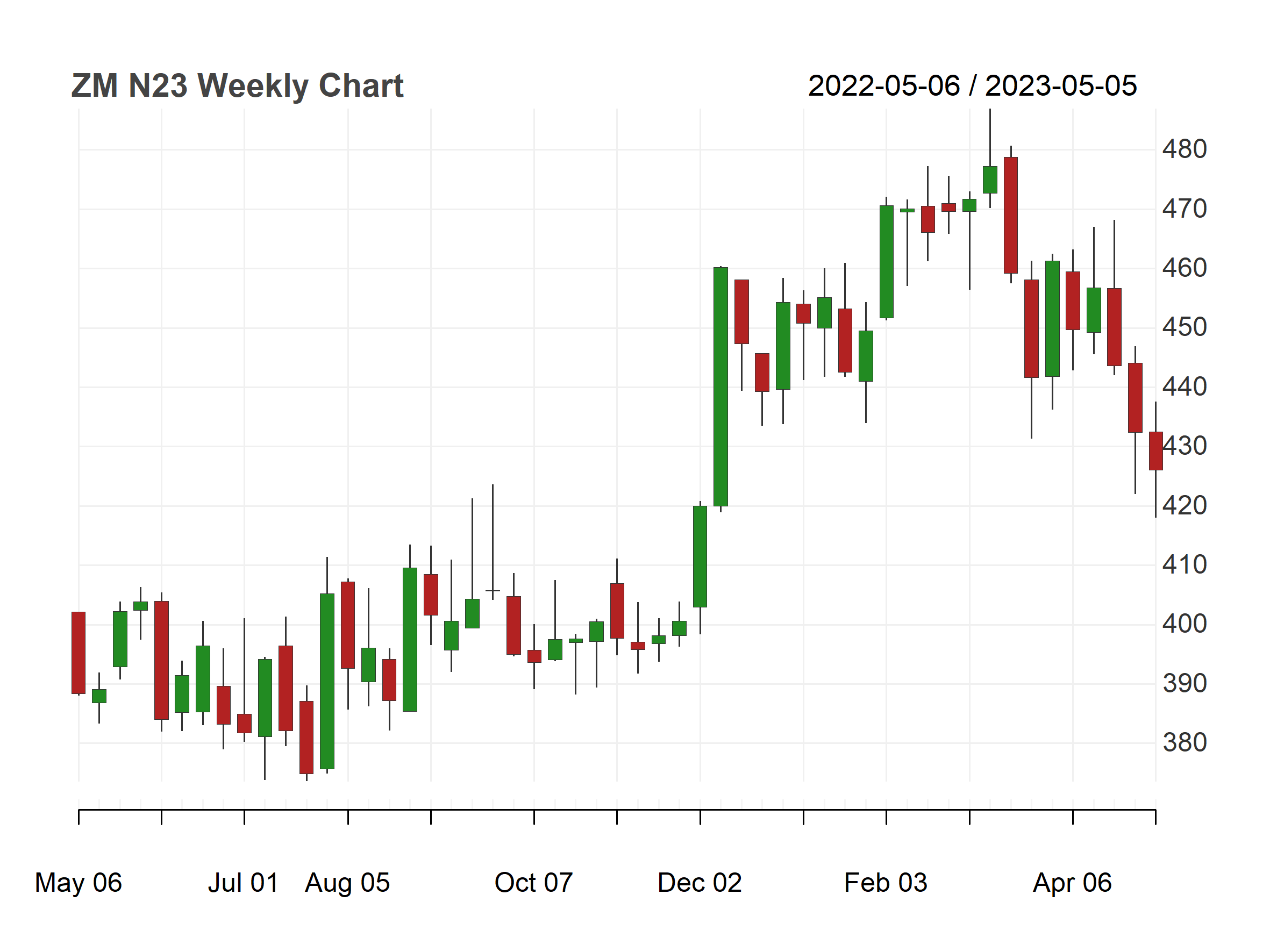The height and width of the screenshot is (952, 1270).
Task: Click the 460 price axis label
Action: coord(1185,269)
